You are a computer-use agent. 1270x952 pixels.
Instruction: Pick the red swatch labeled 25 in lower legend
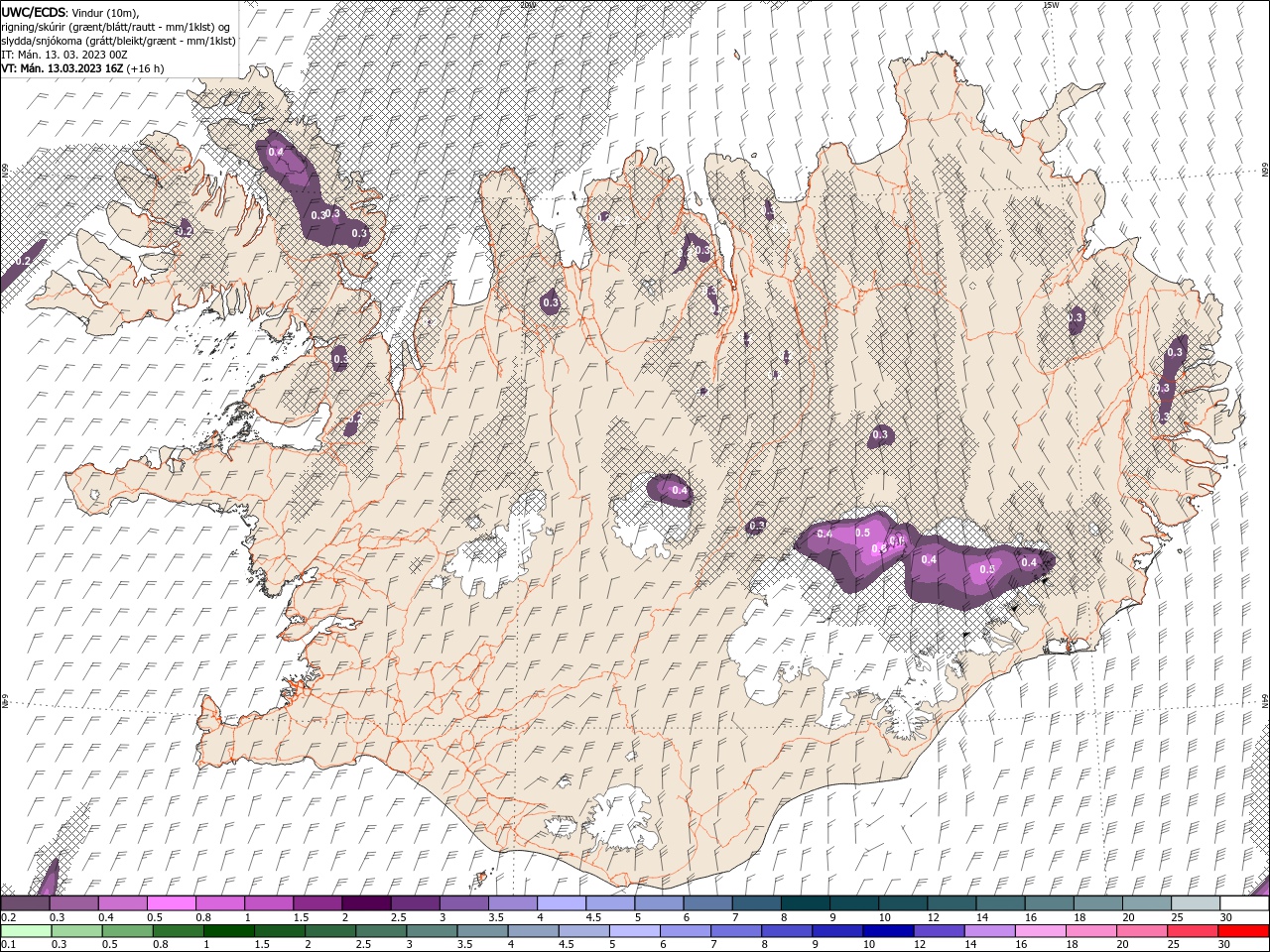[x=1192, y=931]
